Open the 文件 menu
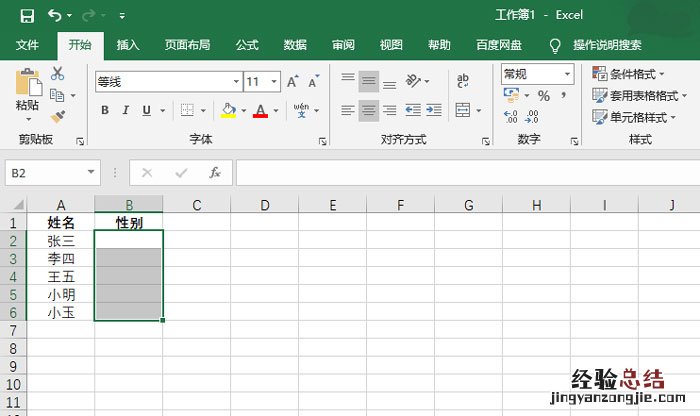Screen dimensions: 700x416 pos(27,45)
